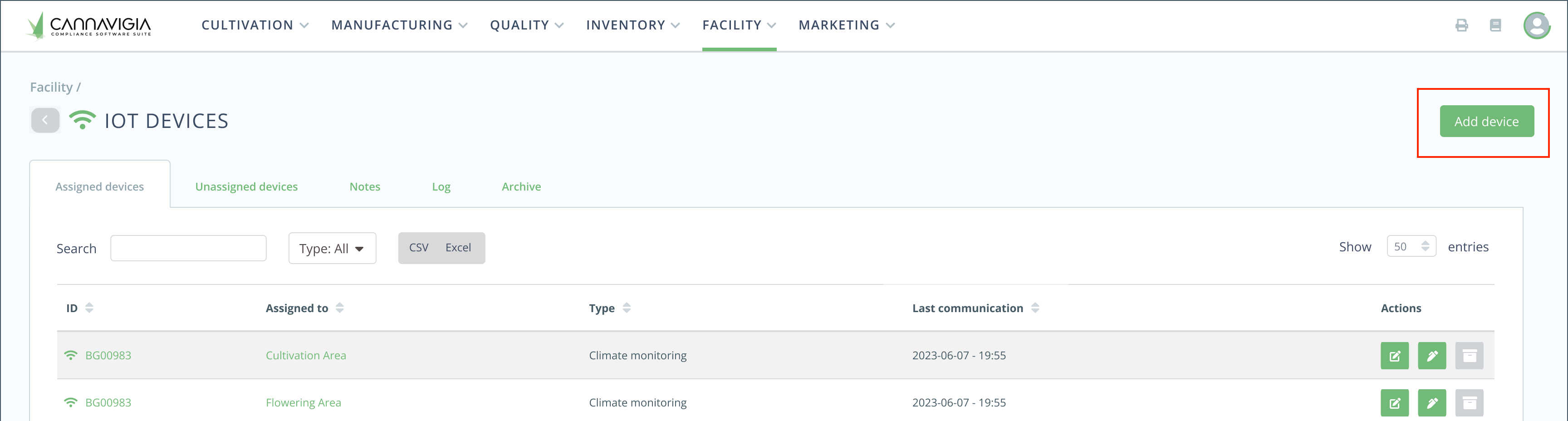
Task: Open details for Cultivation Area device row
Action: click(1395, 356)
